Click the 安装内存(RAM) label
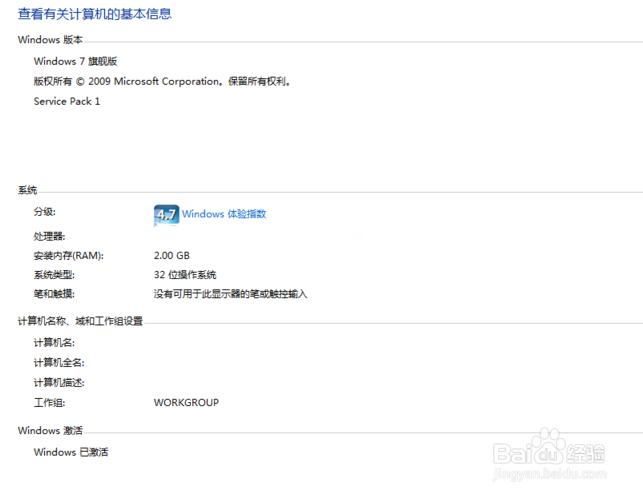The image size is (643, 496). tap(68, 256)
